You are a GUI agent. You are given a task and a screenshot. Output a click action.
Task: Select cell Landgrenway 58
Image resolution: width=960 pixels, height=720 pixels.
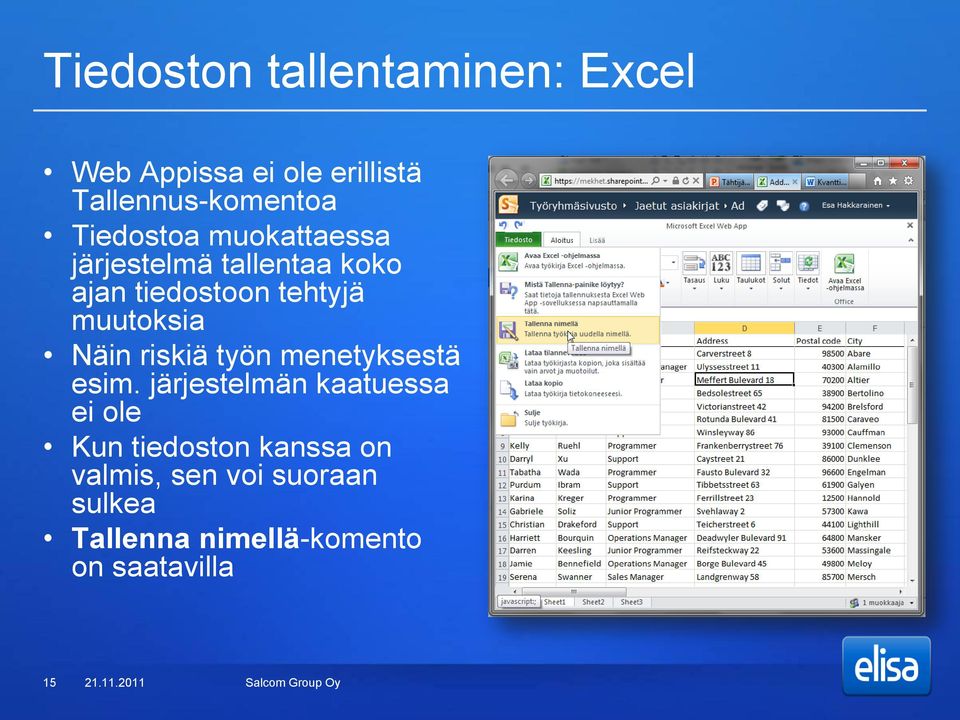(744, 577)
